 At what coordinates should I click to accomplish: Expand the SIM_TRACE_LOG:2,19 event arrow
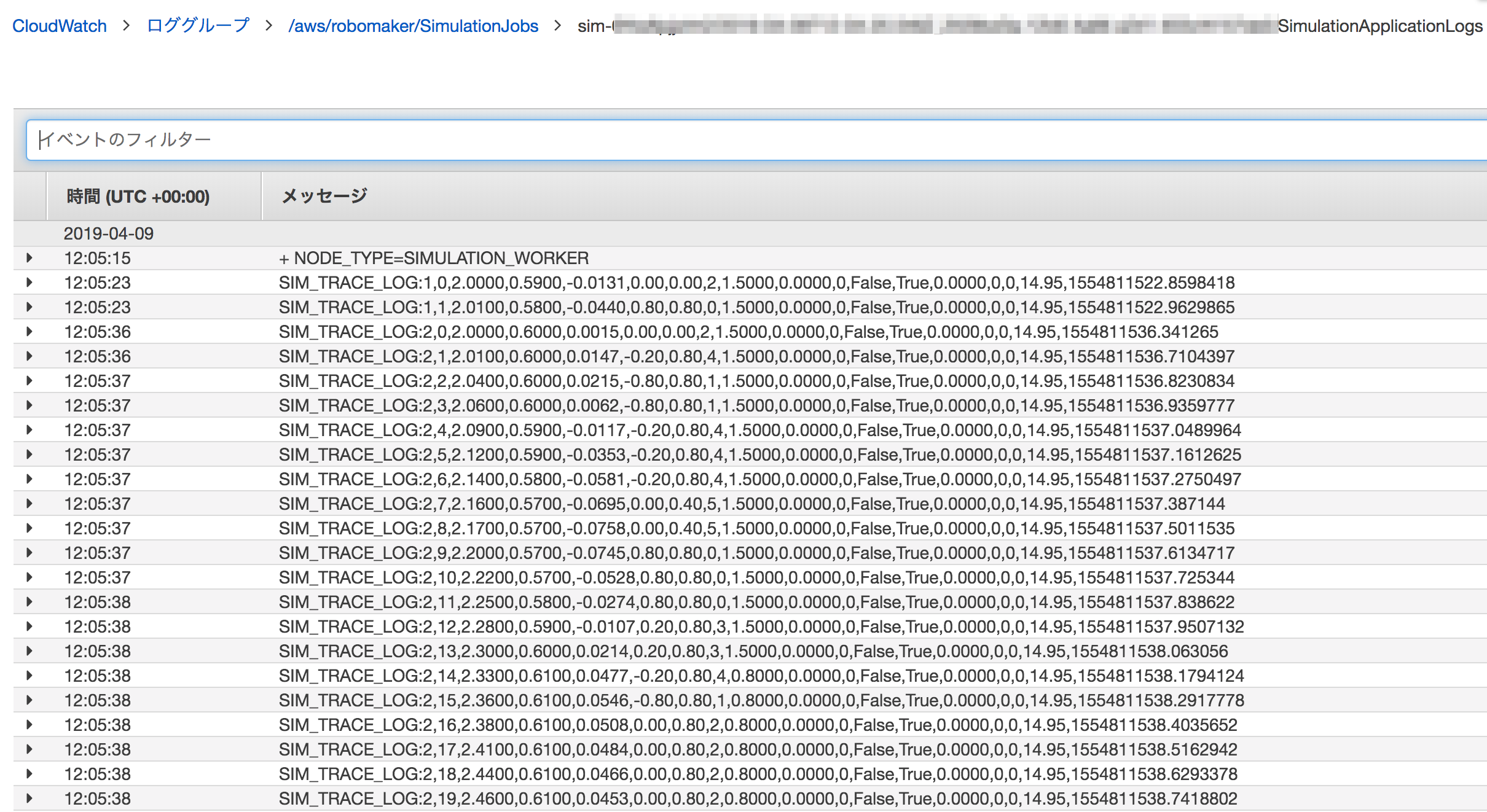29,798
